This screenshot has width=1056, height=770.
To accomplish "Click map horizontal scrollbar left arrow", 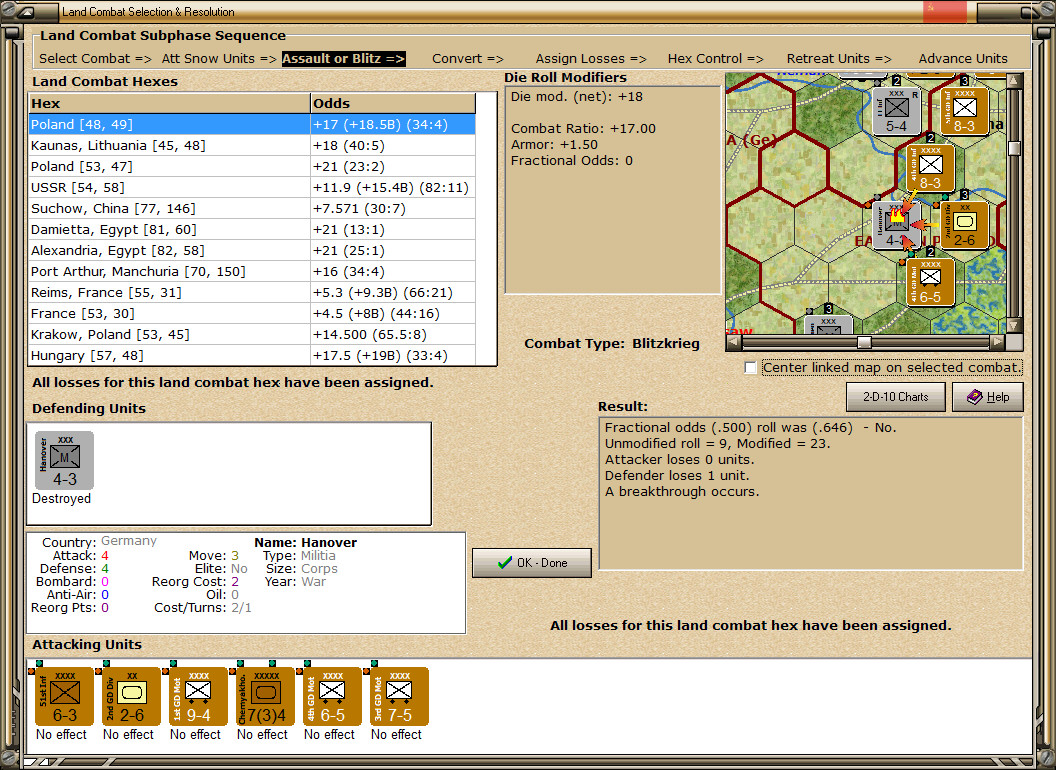I will 733,342.
